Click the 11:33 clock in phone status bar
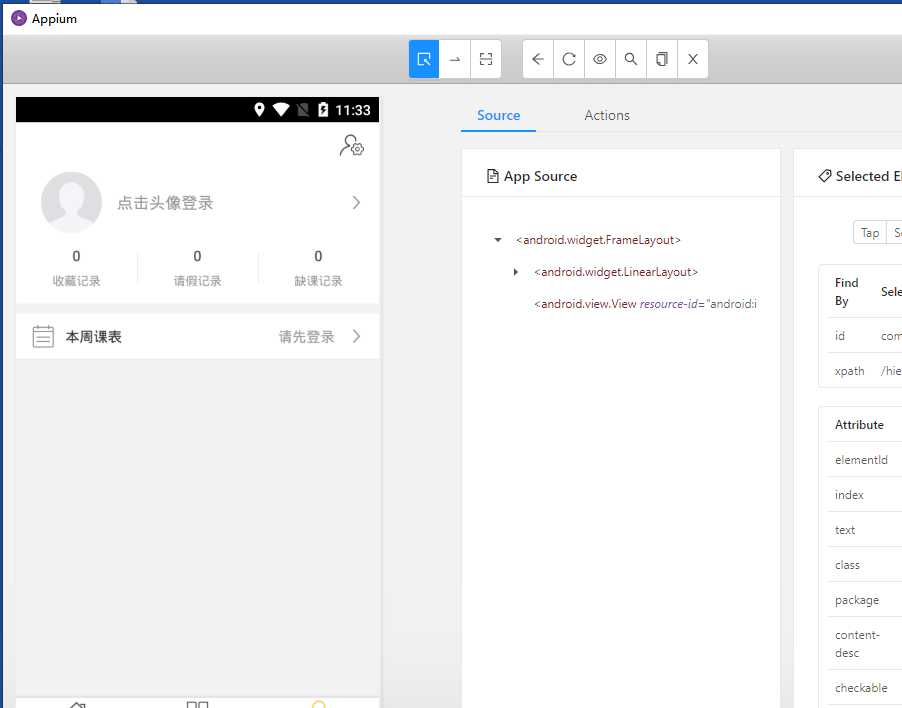This screenshot has width=902, height=708. pos(353,110)
